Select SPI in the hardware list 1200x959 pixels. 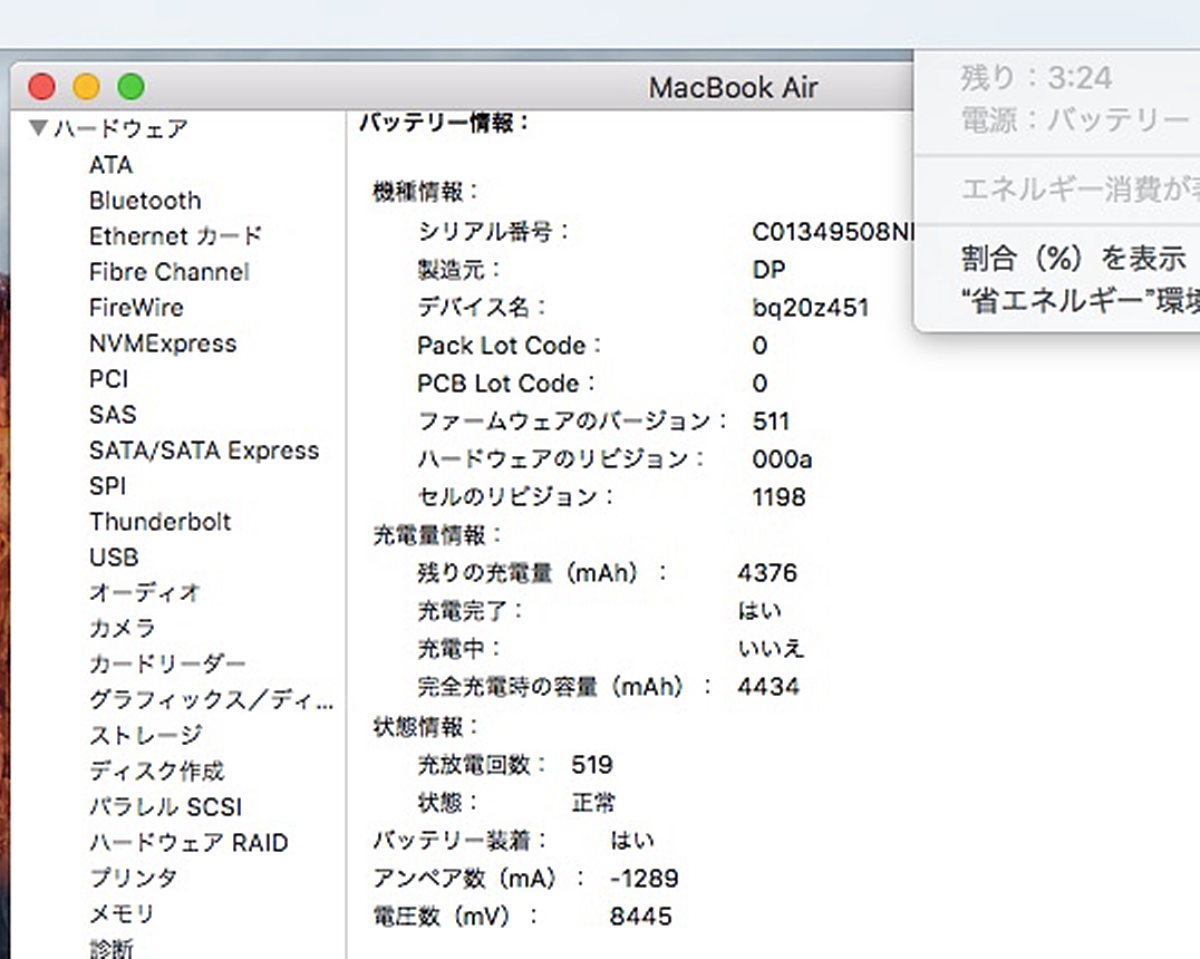coord(108,486)
